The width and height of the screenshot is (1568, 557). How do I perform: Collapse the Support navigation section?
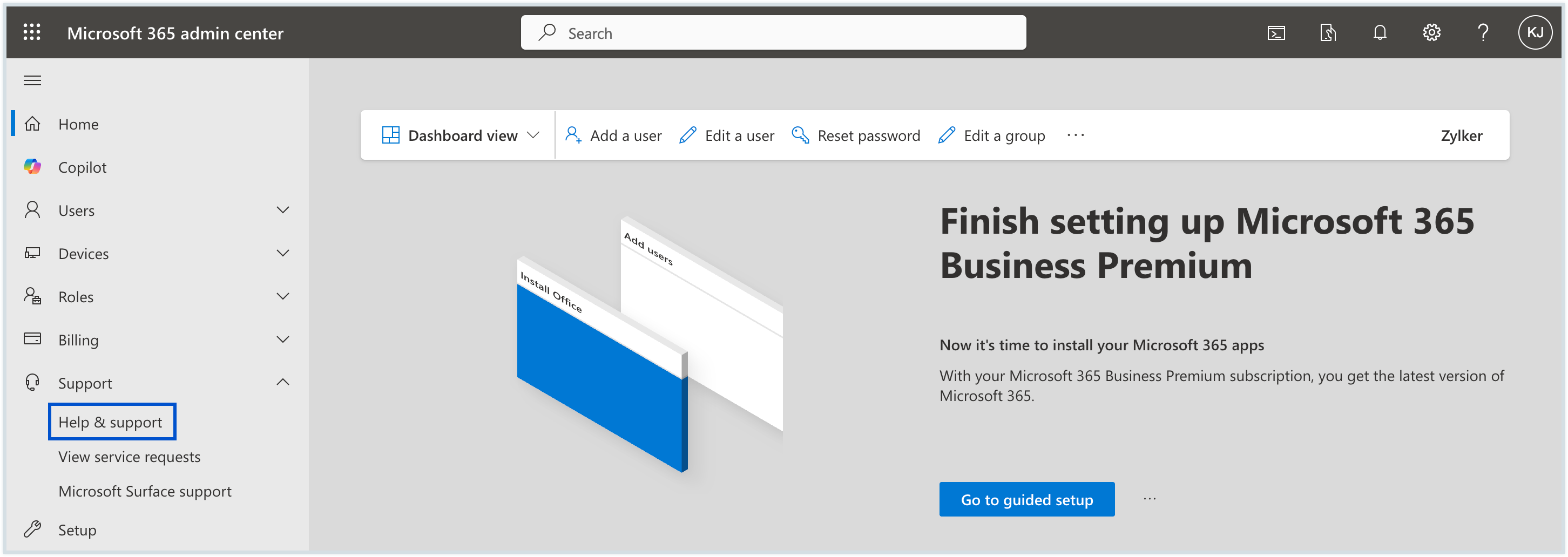[282, 382]
